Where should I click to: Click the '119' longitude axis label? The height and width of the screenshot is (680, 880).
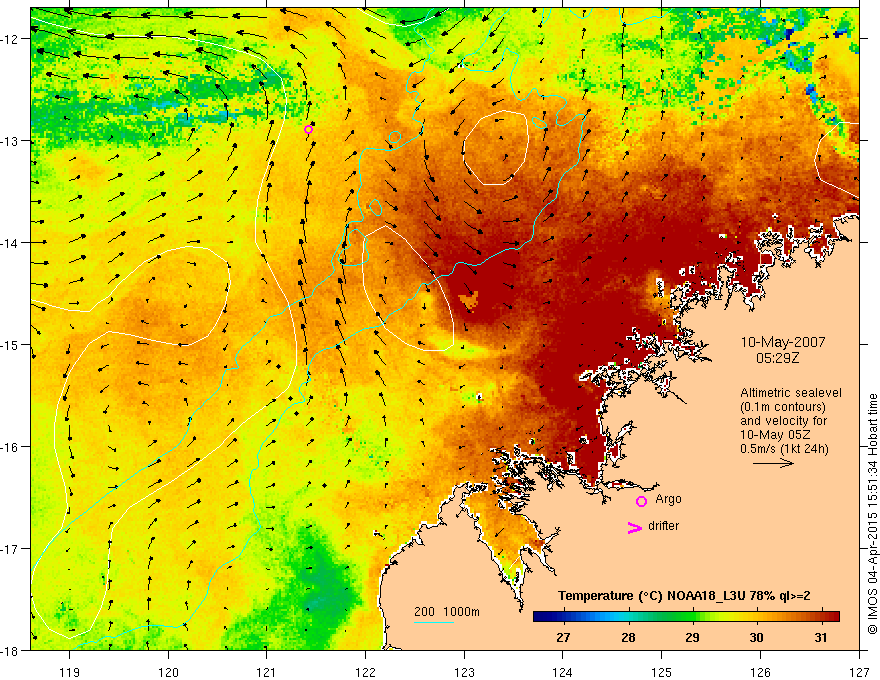point(70,672)
